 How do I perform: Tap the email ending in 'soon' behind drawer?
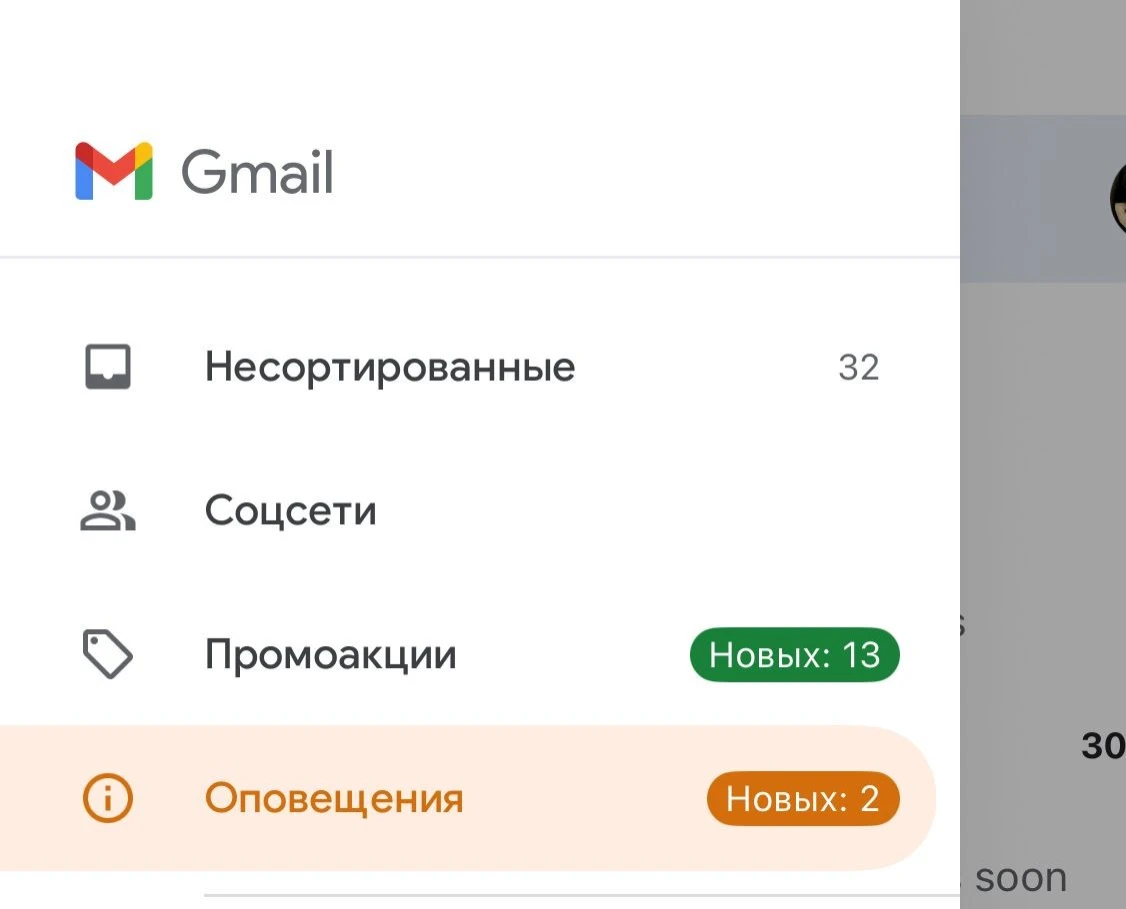point(1020,877)
